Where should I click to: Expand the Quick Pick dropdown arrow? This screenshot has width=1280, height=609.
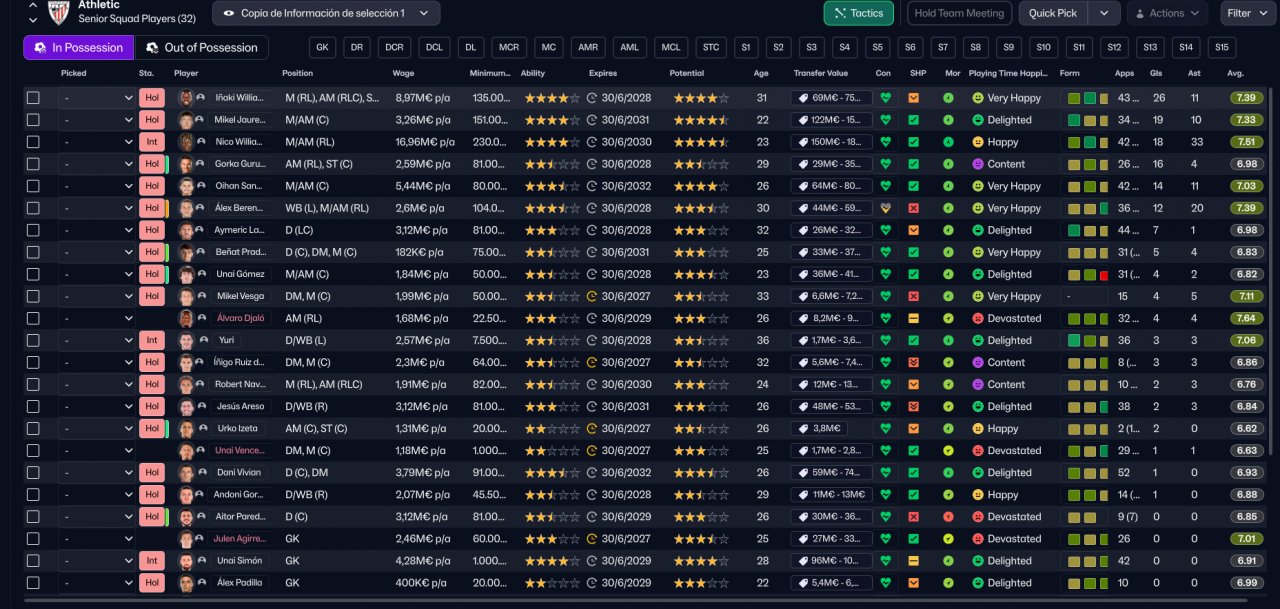click(x=1103, y=13)
